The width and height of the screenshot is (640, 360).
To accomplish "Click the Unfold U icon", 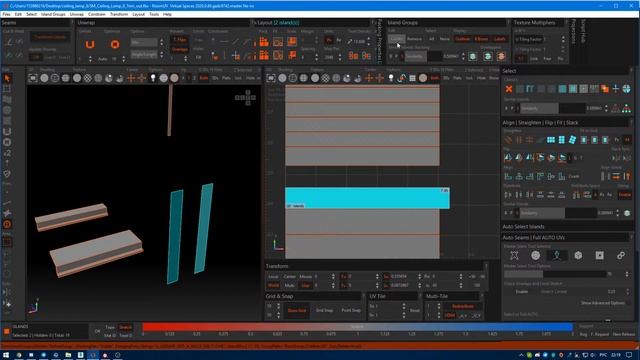I will (90, 44).
